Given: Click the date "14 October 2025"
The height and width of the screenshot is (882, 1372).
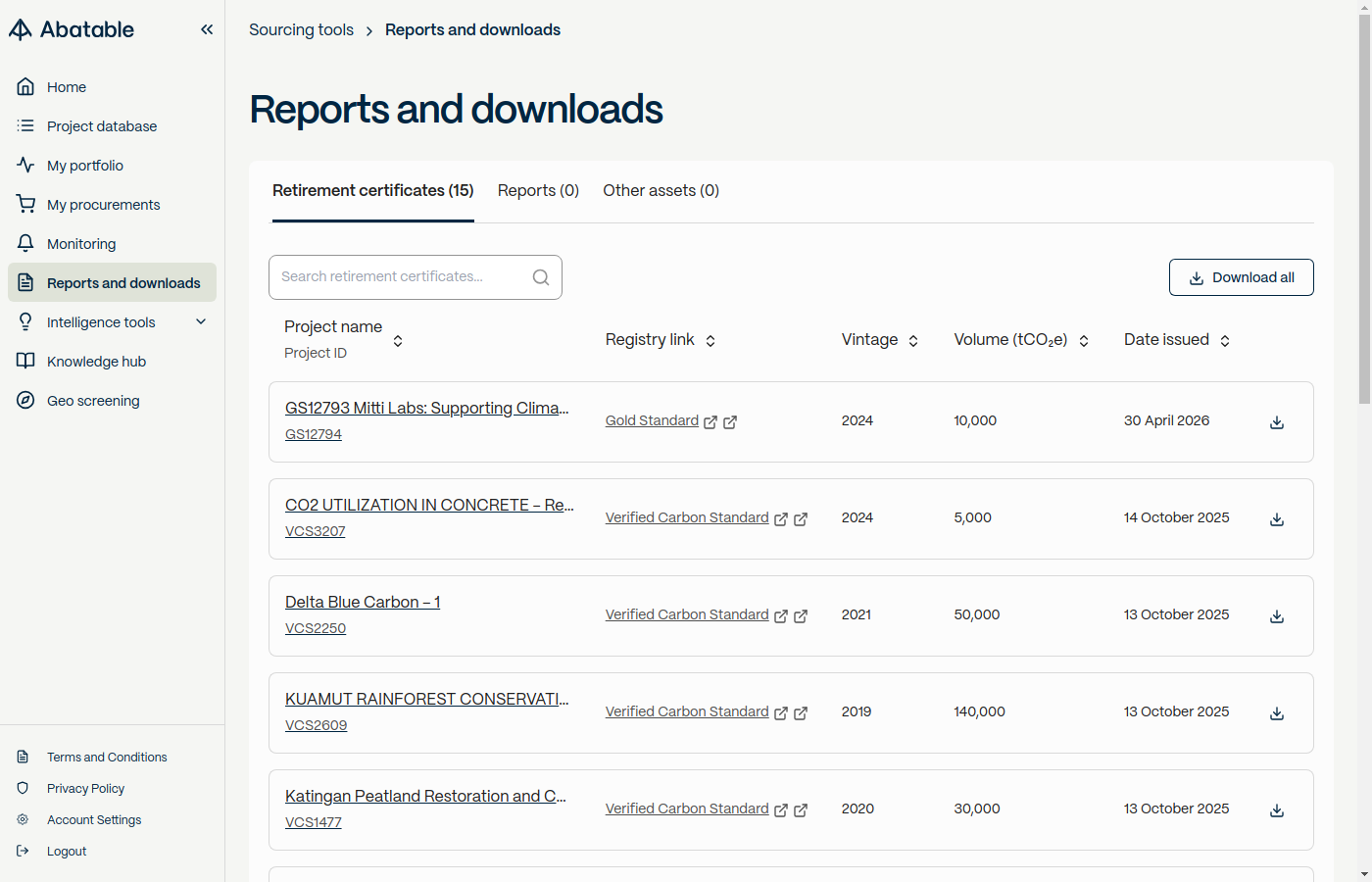Looking at the screenshot, I should coord(1176,517).
